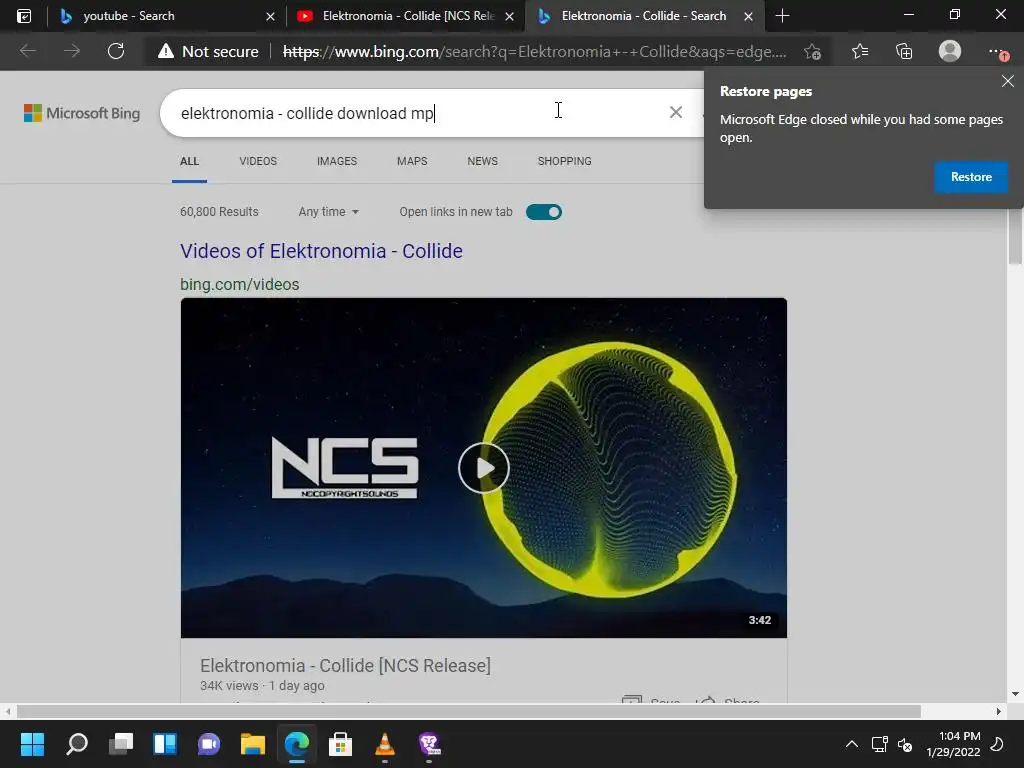Click the tab actions menu icon
This screenshot has height=768, width=1024.
coord(24,16)
